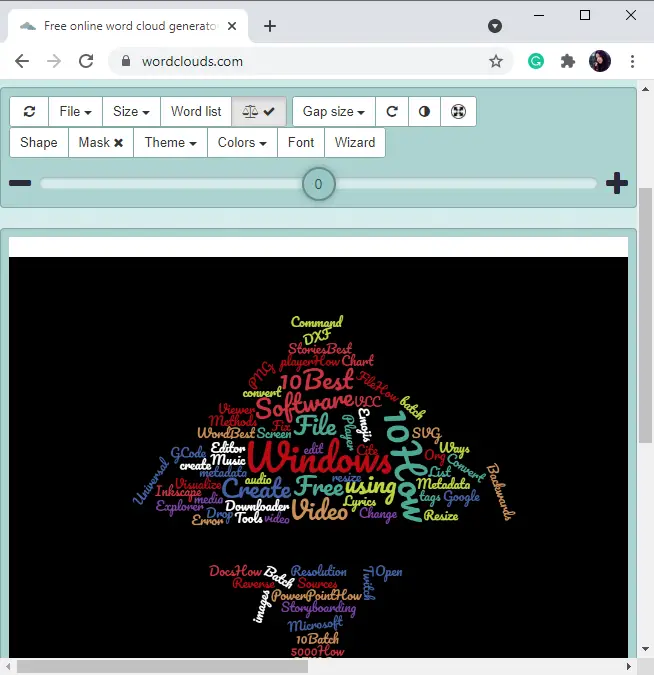654x675 pixels.
Task: Click the word 'Microsoft' in the cloud
Action: click(315, 625)
